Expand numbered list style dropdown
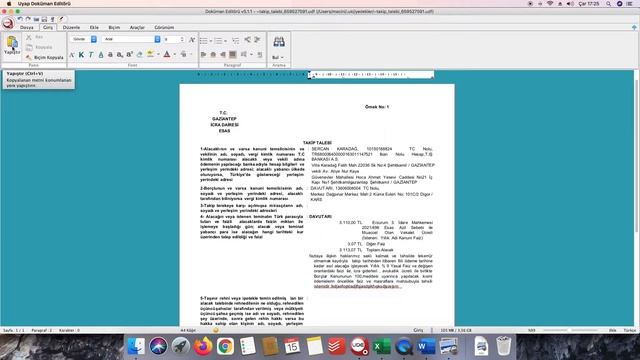Image resolution: width=640 pixels, height=360 pixels. coord(225,41)
